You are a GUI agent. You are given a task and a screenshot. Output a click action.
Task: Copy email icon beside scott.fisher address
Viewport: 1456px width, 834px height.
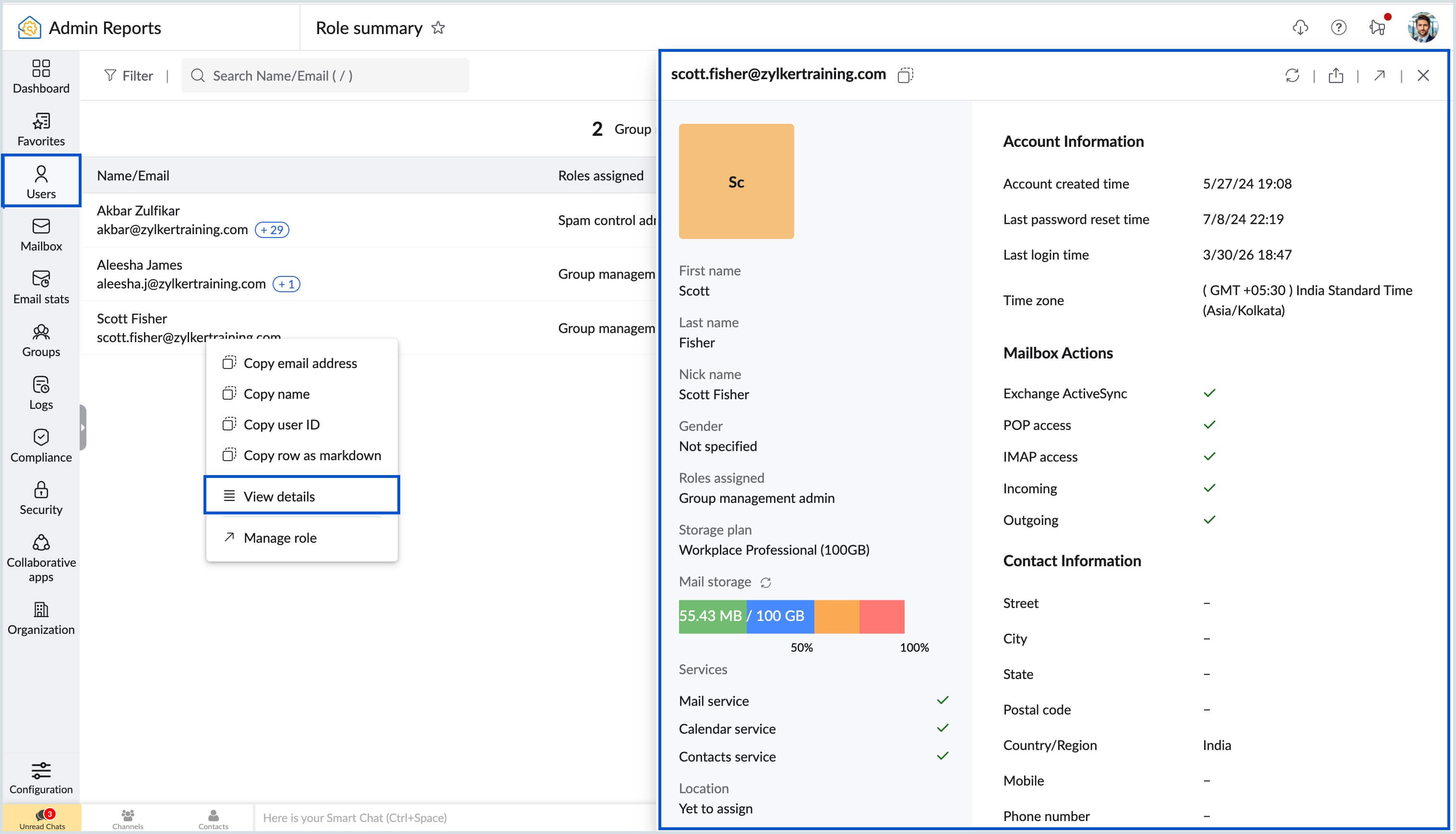click(905, 75)
